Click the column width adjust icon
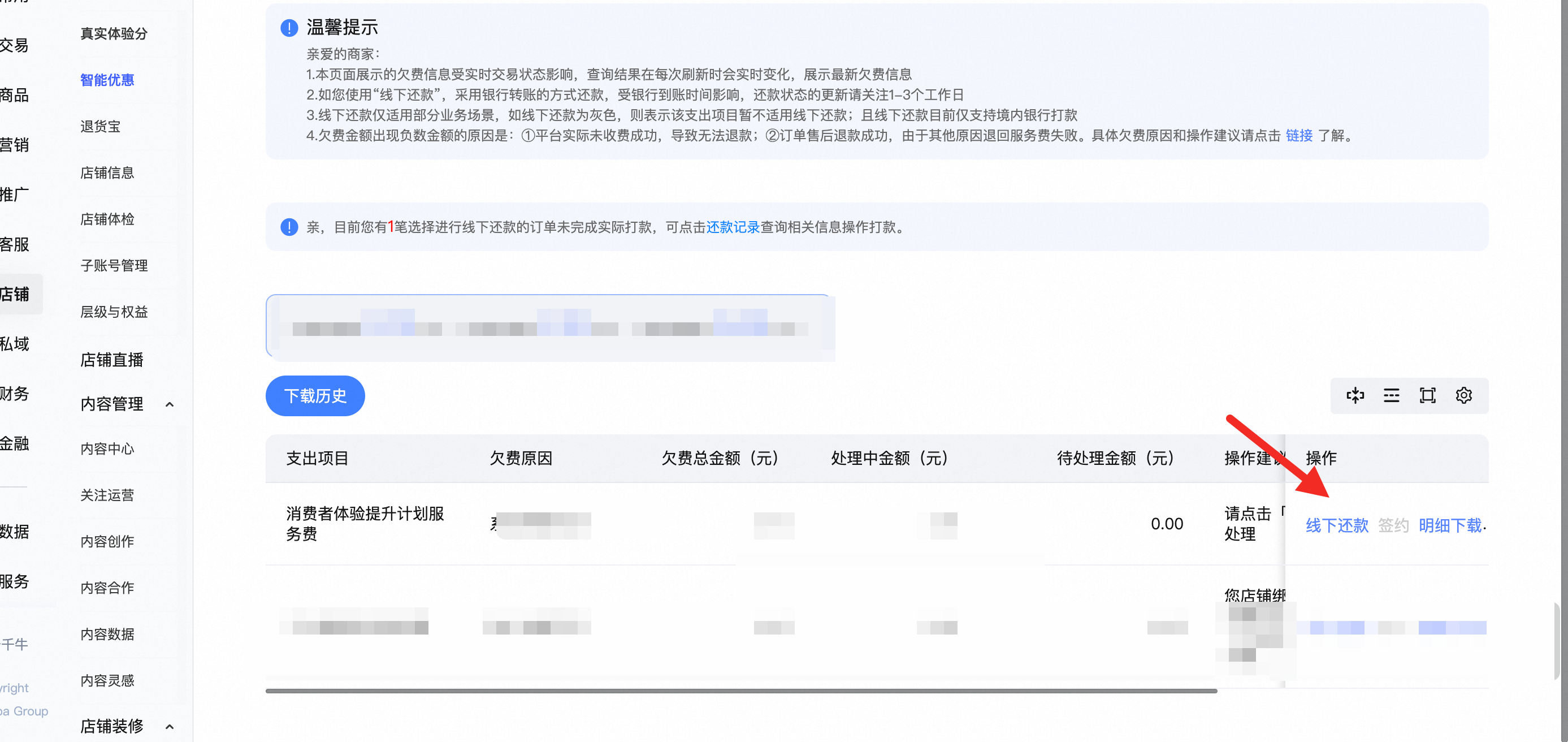The image size is (1568, 742). tap(1355, 395)
